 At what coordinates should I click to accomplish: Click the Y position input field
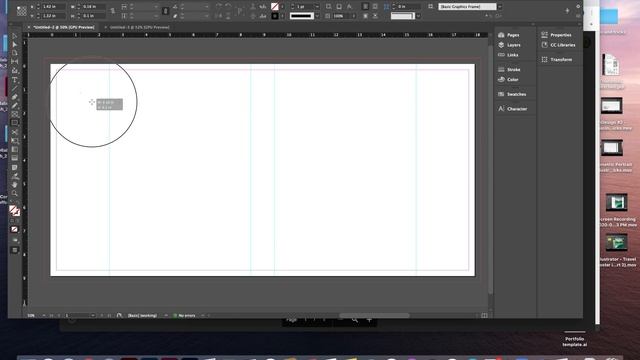(x=53, y=16)
